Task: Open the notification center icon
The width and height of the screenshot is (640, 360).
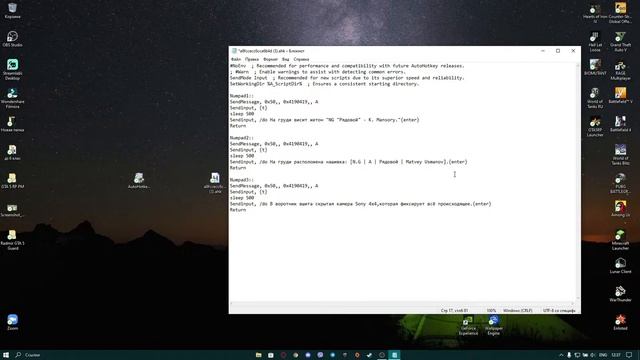Action: pyautogui.click(x=629, y=355)
